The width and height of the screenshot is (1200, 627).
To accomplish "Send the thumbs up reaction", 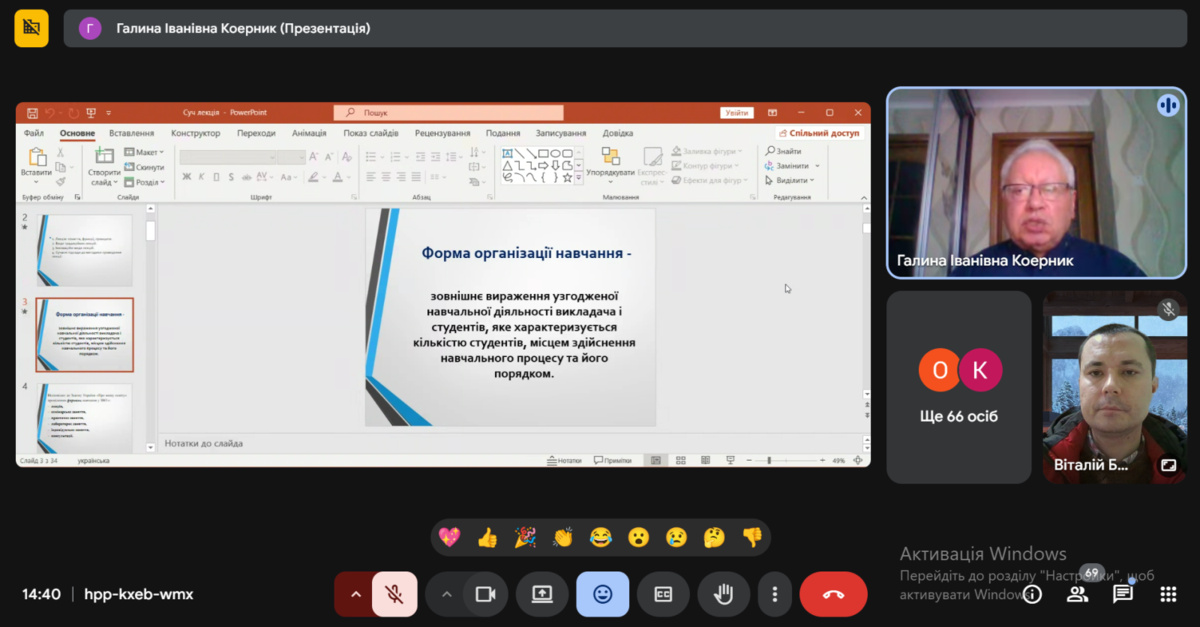I will tap(487, 538).
